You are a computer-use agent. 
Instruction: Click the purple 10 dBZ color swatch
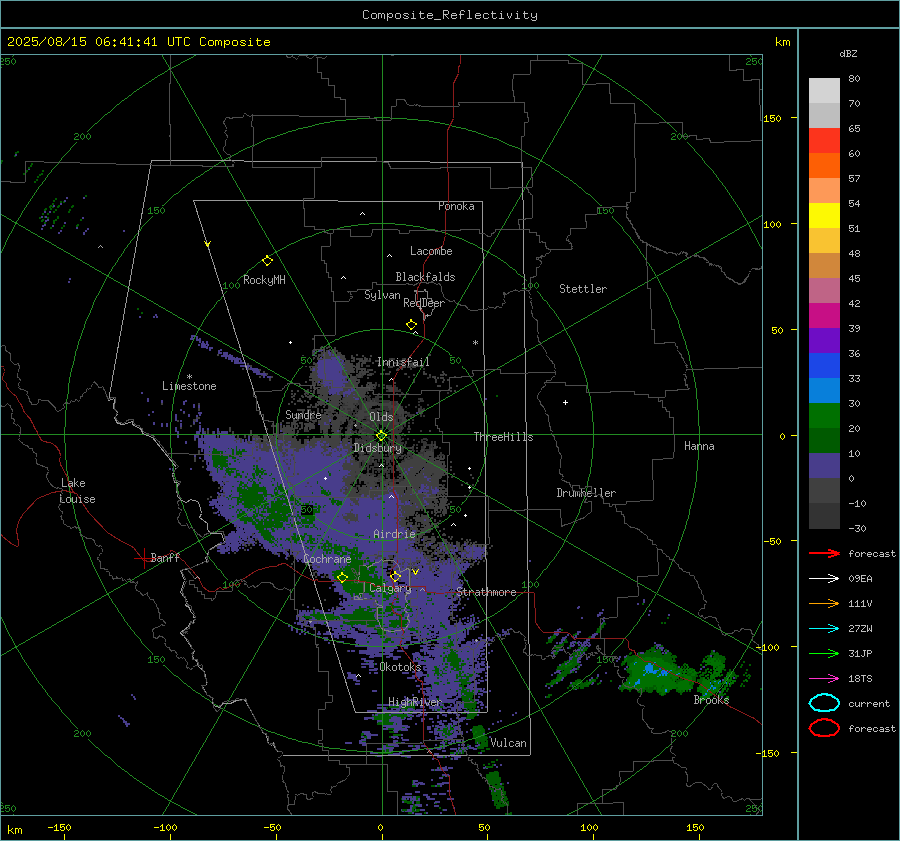pos(824,465)
